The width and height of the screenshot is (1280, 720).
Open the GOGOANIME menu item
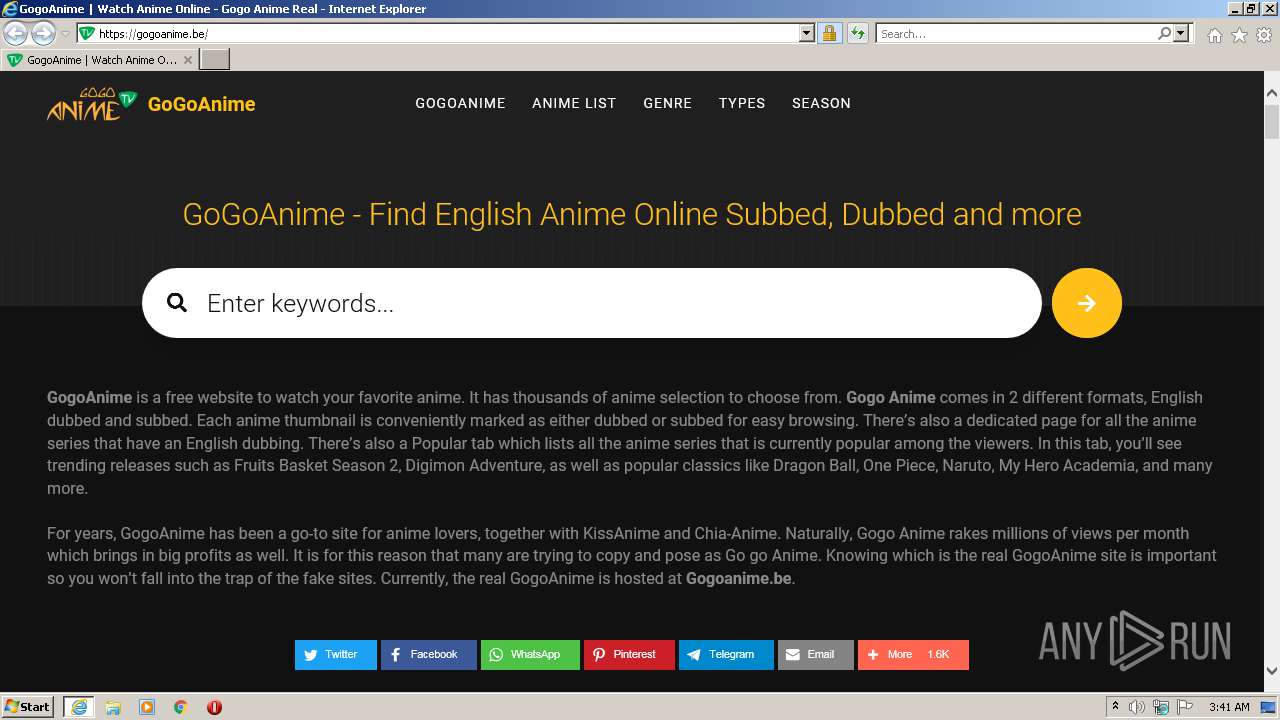pos(460,103)
